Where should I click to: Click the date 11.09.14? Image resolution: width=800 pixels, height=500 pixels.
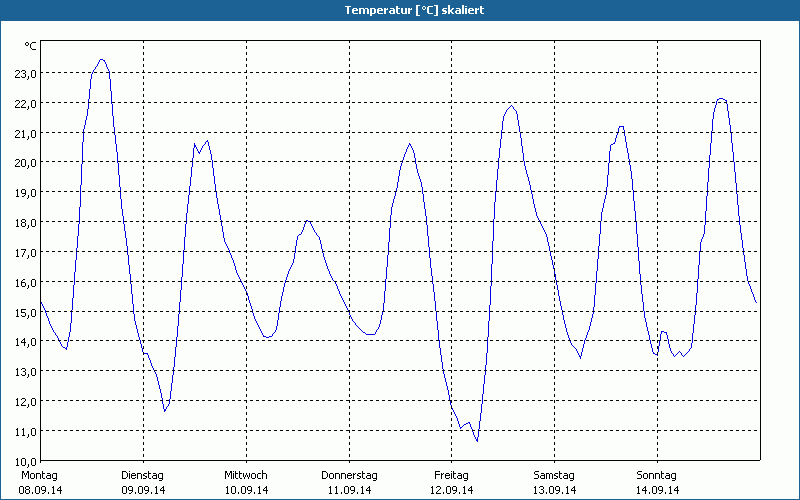point(349,490)
